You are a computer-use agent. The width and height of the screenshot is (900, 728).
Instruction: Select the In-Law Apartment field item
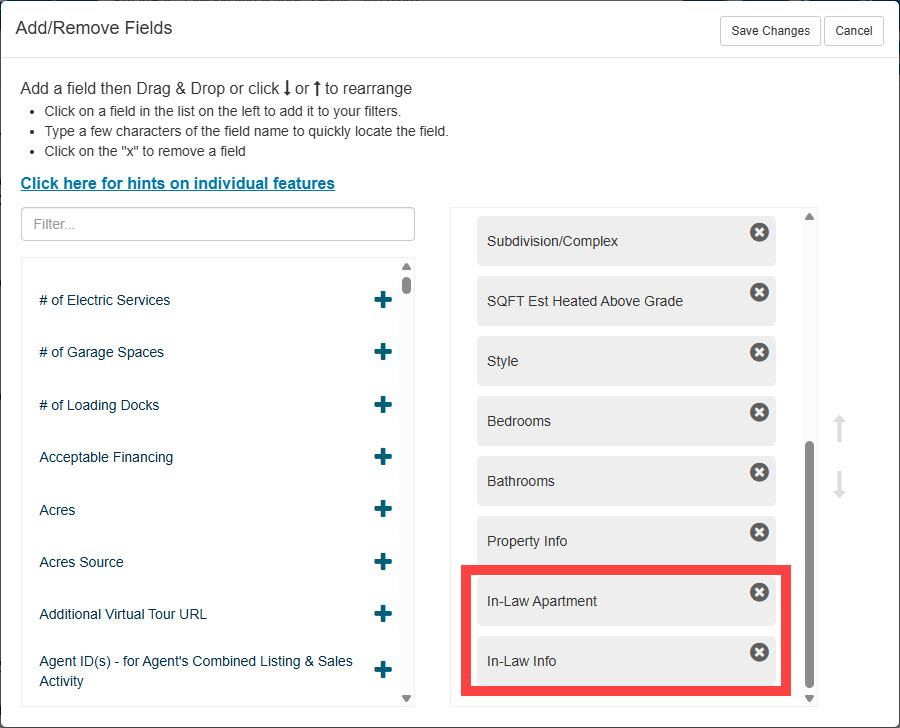tap(626, 601)
